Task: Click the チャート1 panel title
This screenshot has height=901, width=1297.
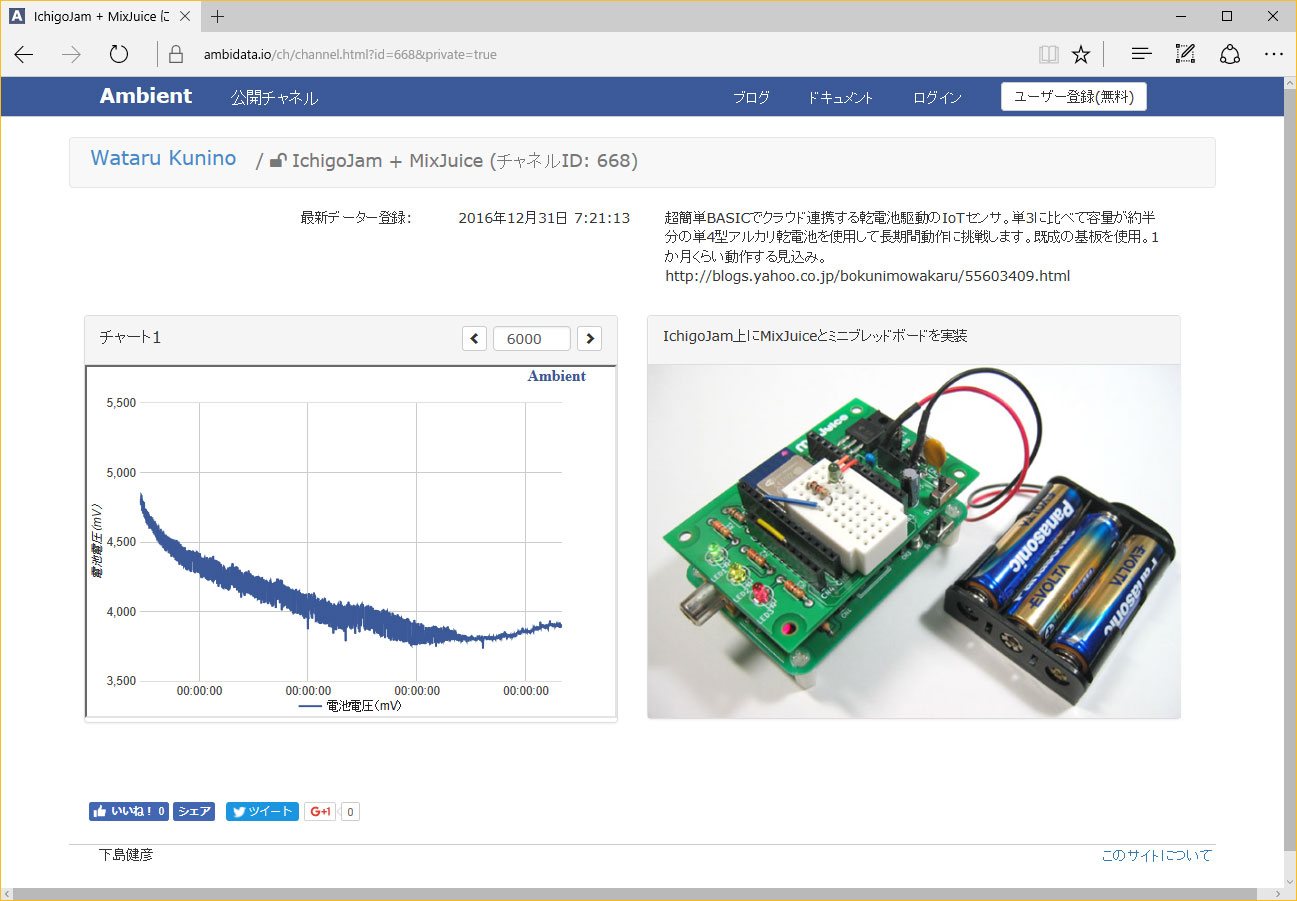Action: [130, 338]
